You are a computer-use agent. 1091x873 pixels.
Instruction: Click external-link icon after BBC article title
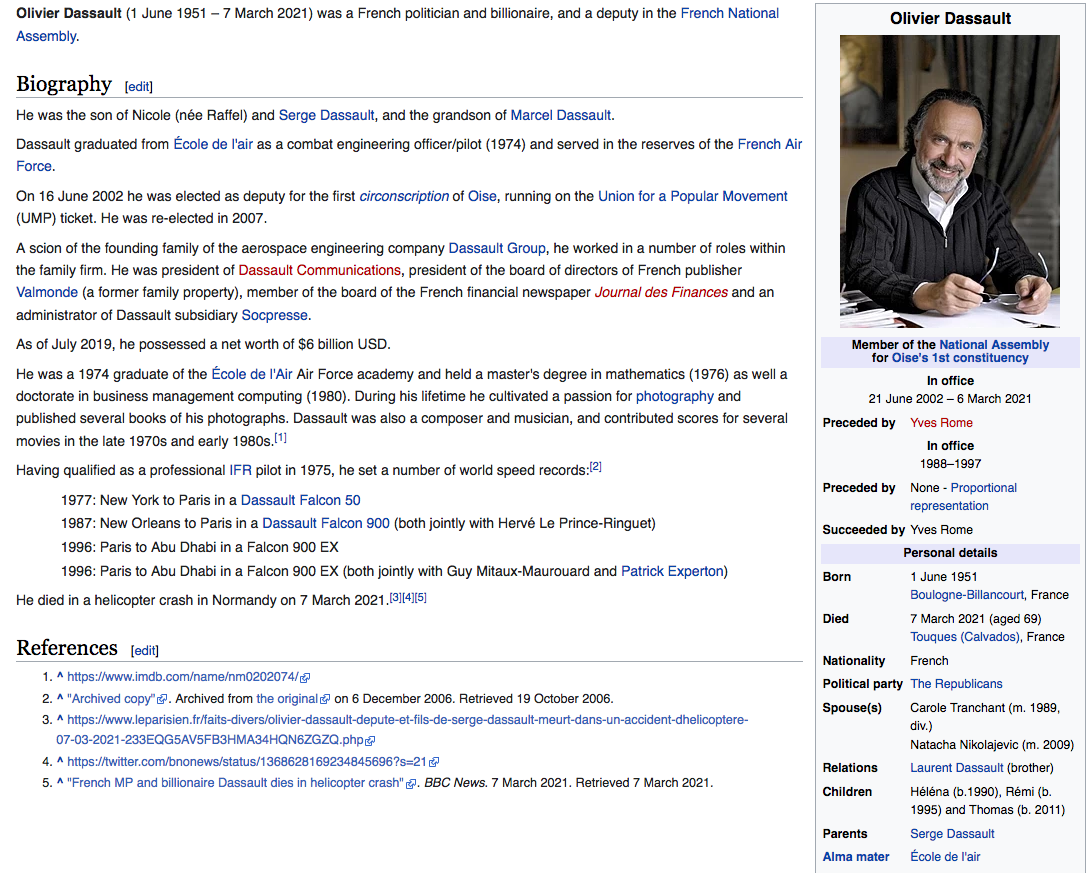[x=411, y=784]
